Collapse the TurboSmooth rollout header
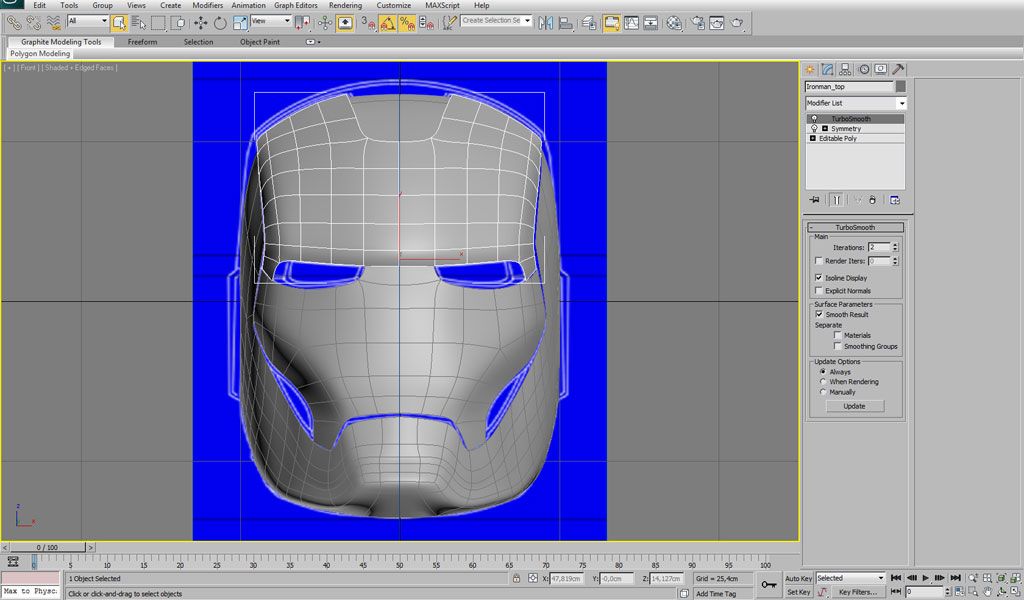Image resolution: width=1024 pixels, height=600 pixels. pyautogui.click(x=856, y=227)
